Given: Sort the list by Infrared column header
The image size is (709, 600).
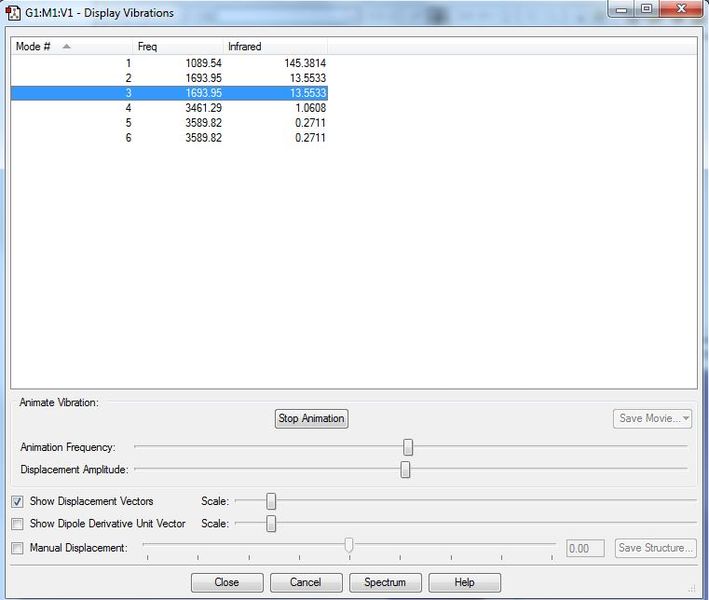Looking at the screenshot, I should (x=275, y=46).
